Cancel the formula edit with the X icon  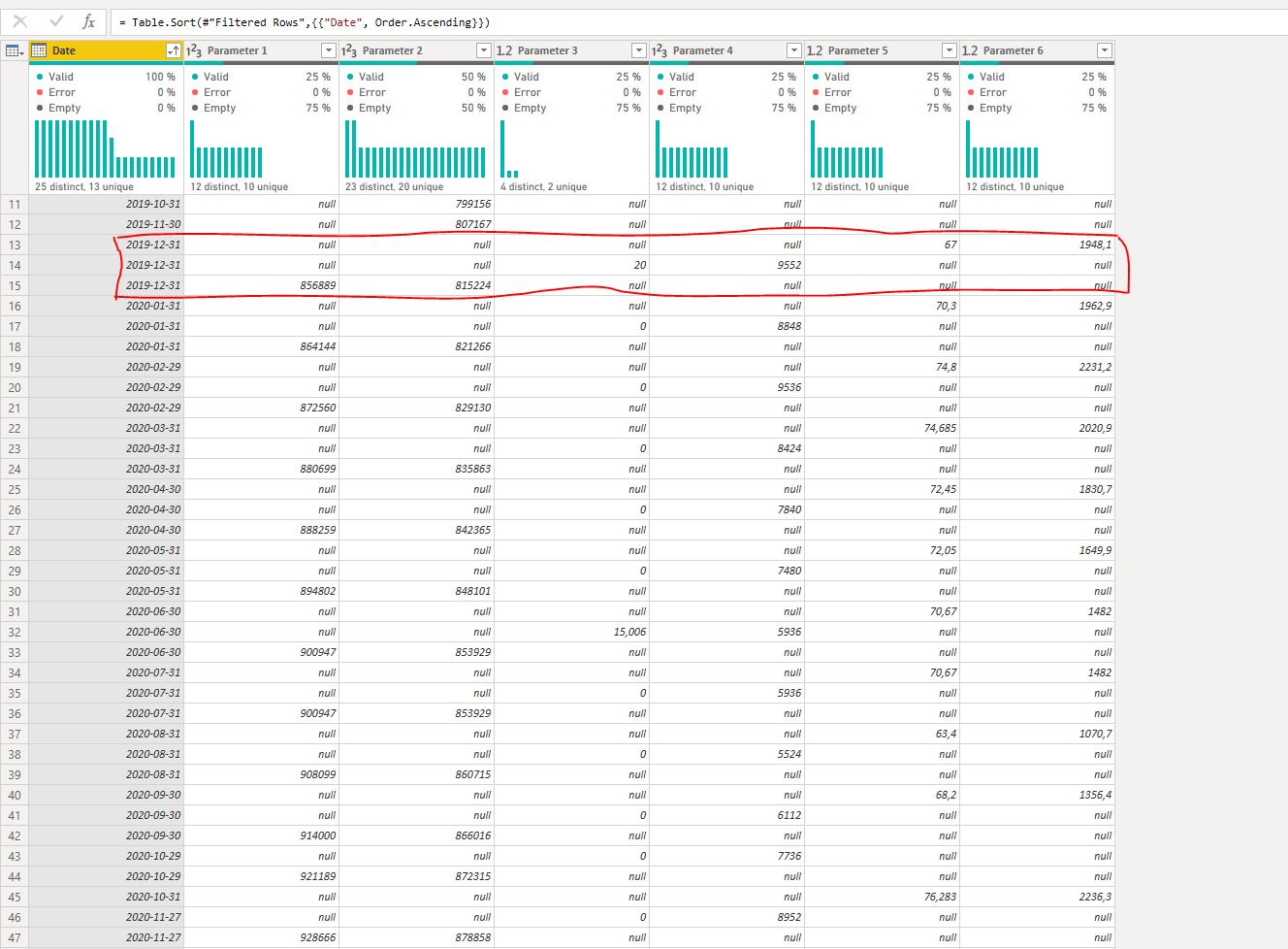(19, 21)
